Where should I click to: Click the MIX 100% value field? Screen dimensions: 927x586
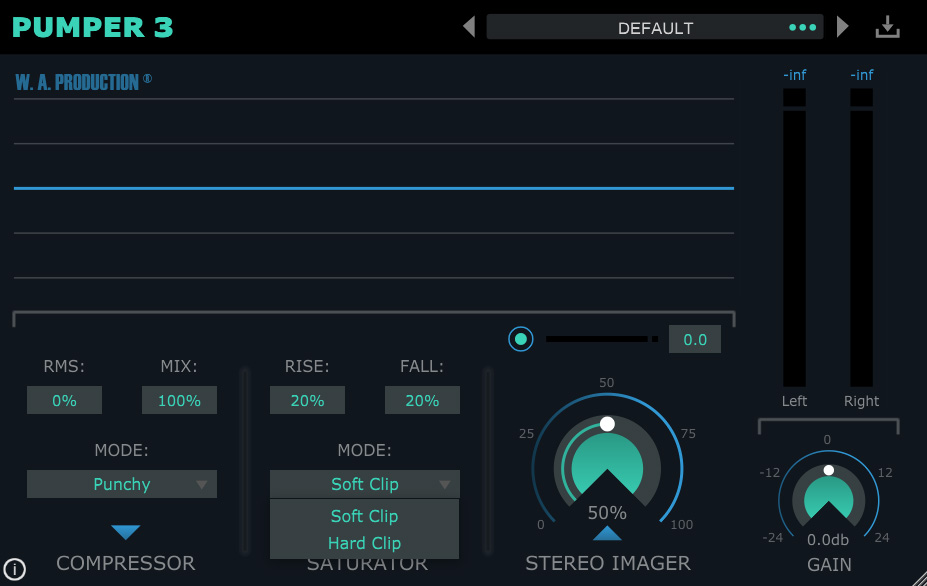click(x=180, y=400)
